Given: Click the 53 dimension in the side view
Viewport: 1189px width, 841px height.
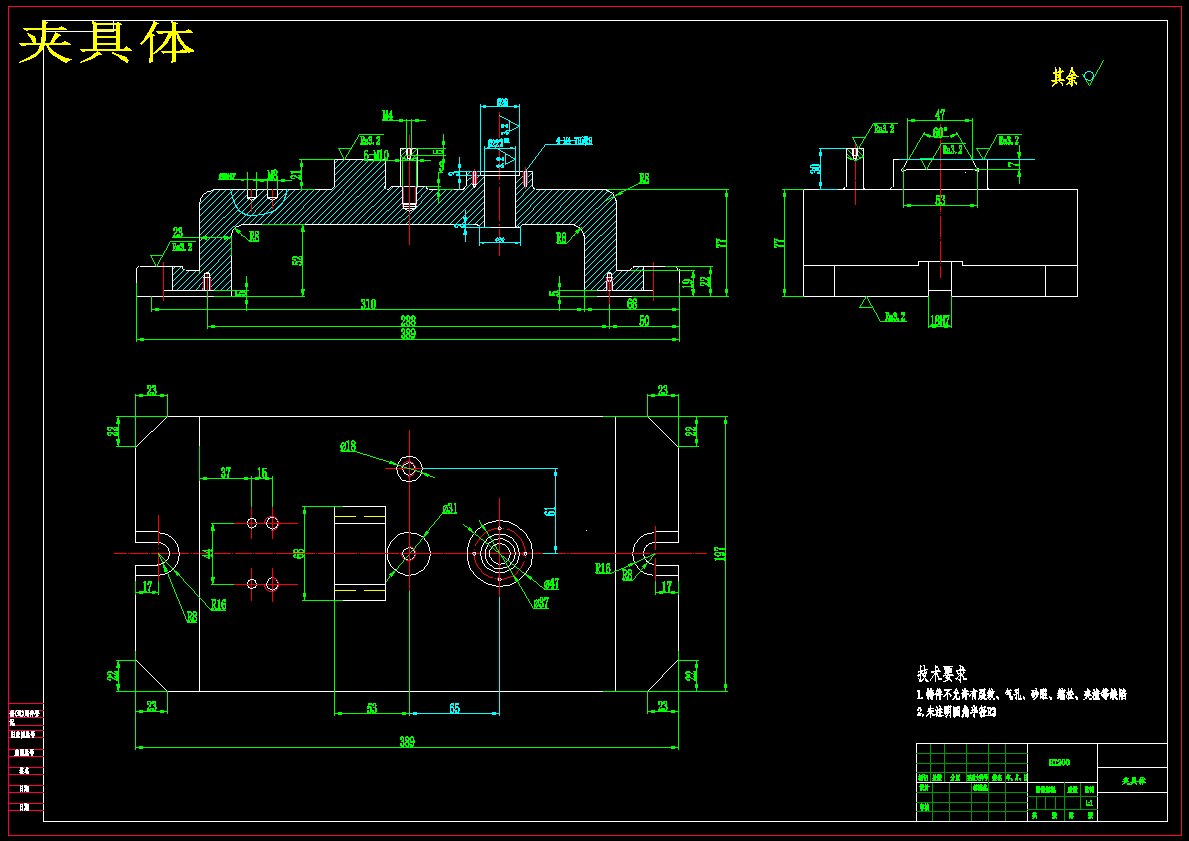Looking at the screenshot, I should [940, 200].
